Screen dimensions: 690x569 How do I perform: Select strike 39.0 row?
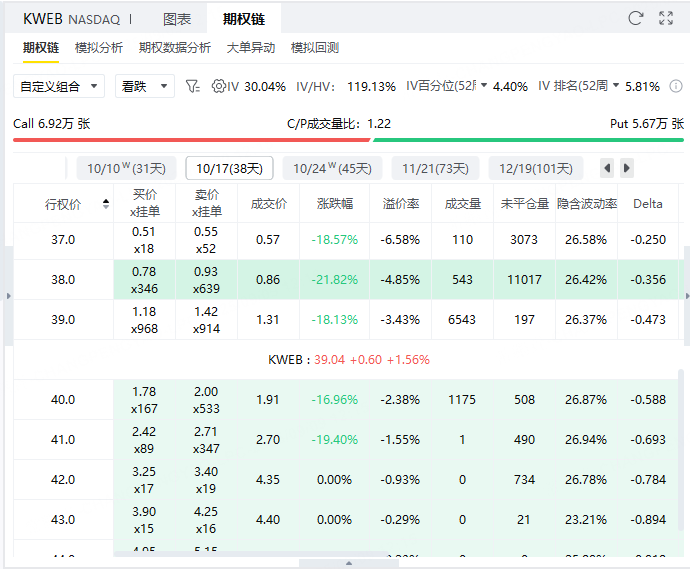tap(346, 320)
